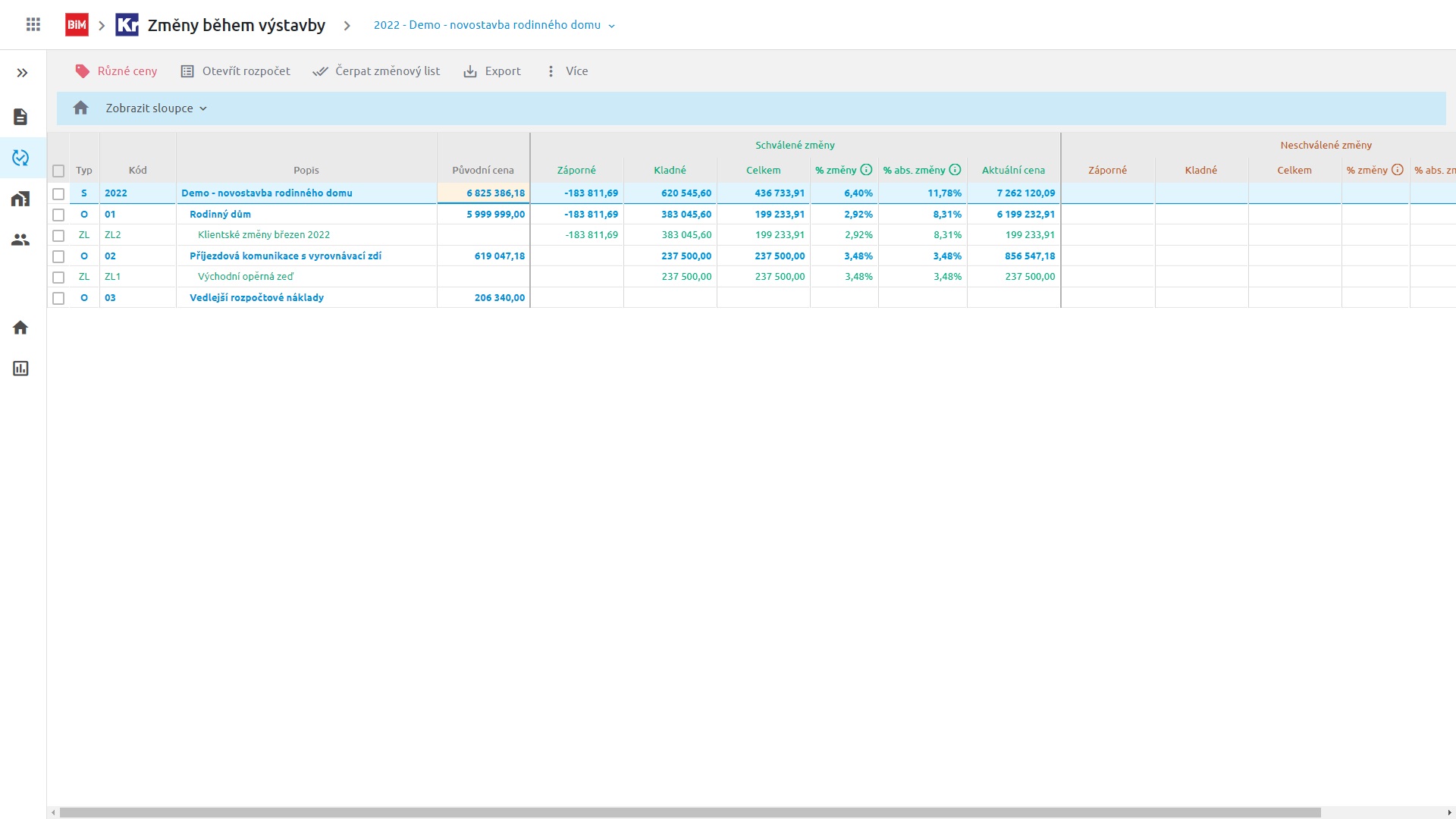Click info icon next to % abs. změny
Screen dimensions: 1456x819
click(955, 170)
